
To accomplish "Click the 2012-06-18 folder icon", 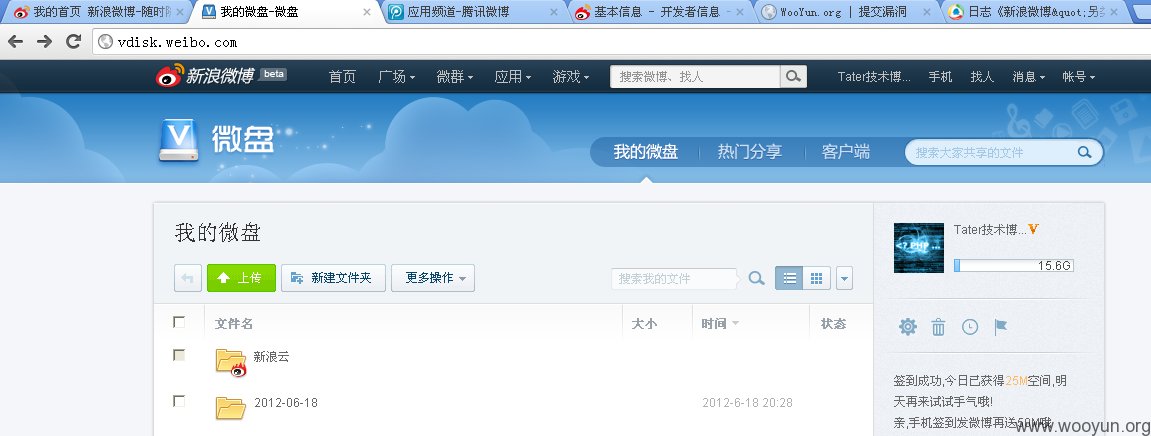I will tap(230, 407).
